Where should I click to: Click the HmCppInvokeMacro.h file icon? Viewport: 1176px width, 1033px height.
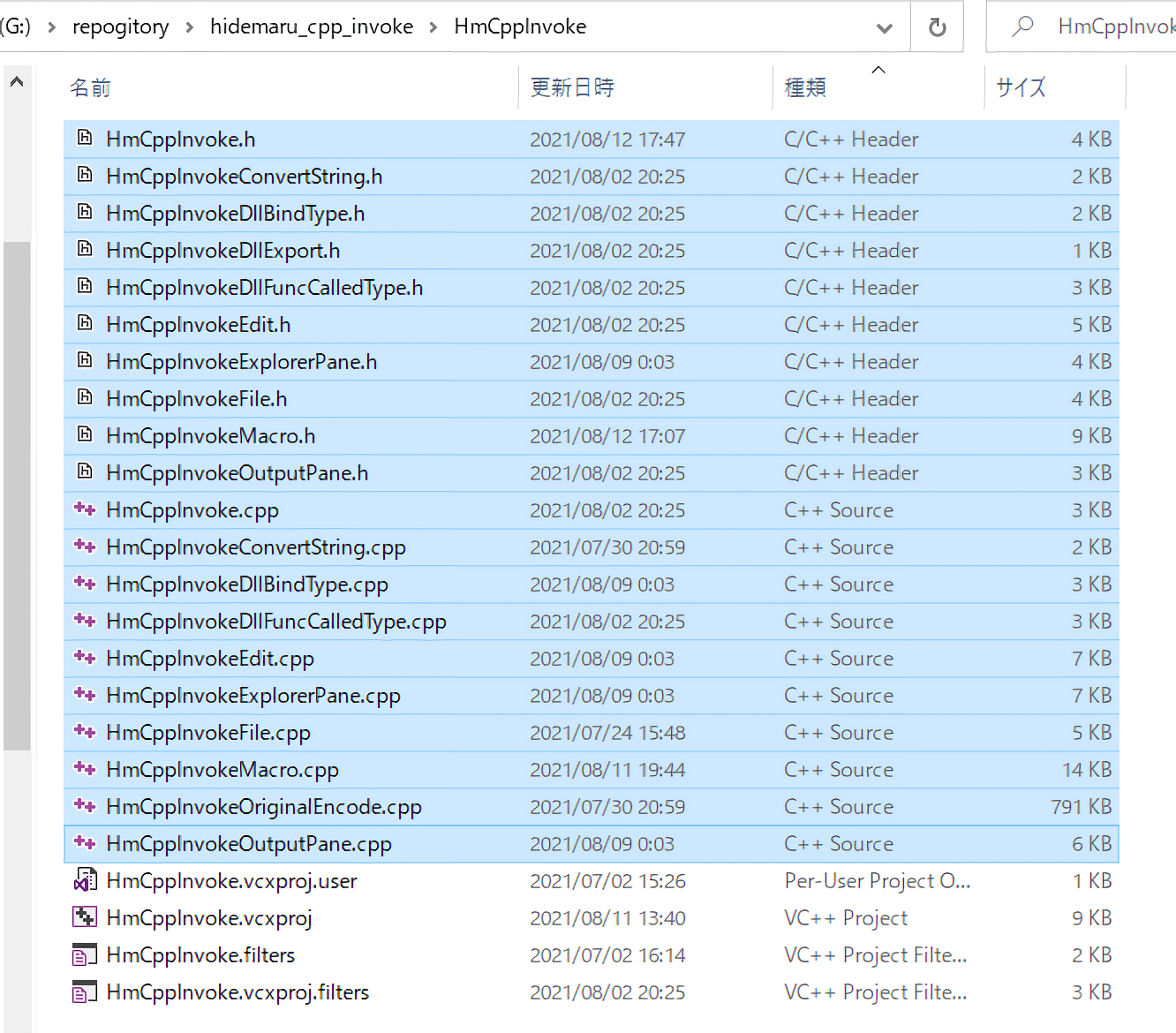85,435
